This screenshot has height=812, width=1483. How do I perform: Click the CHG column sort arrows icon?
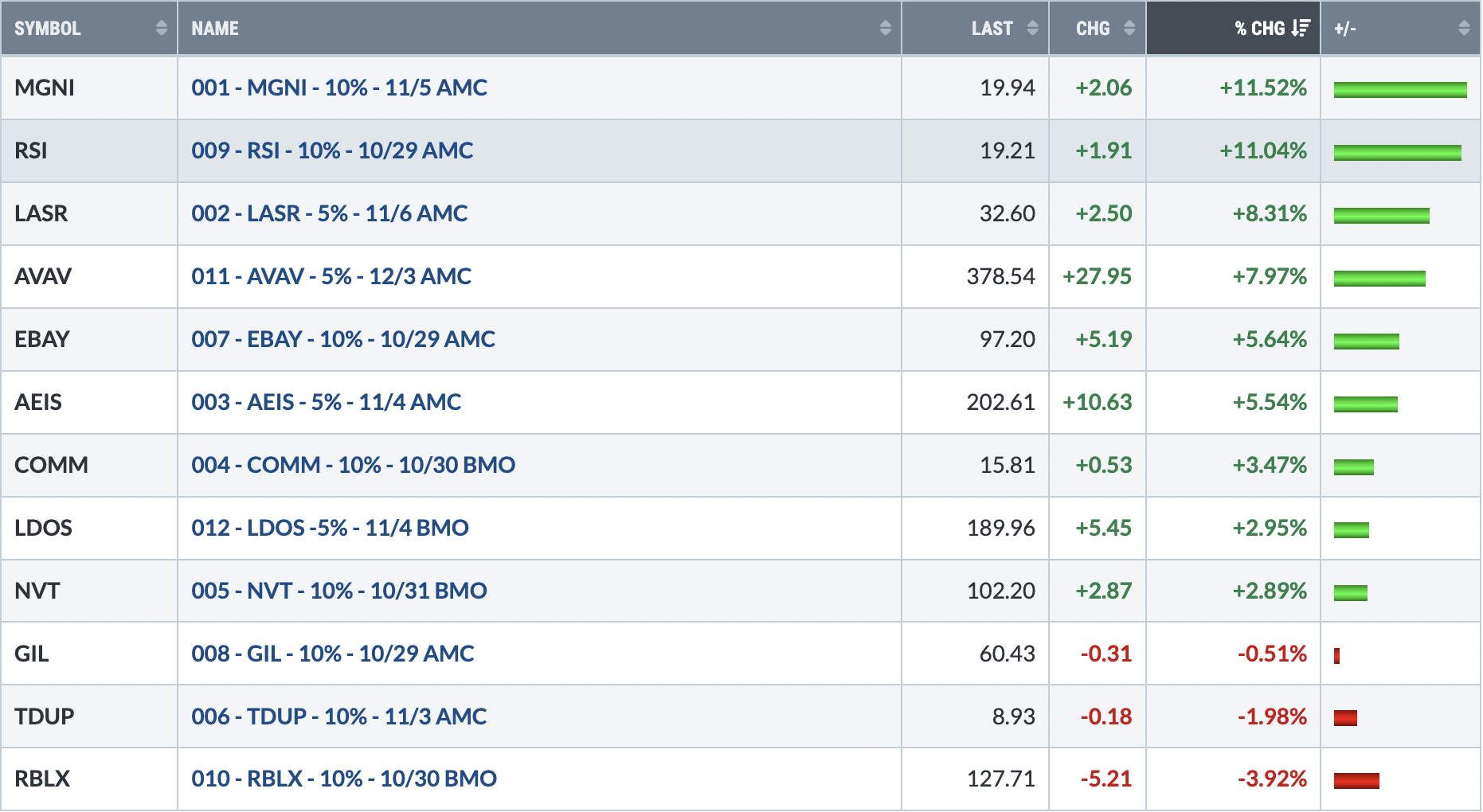coord(1129,29)
